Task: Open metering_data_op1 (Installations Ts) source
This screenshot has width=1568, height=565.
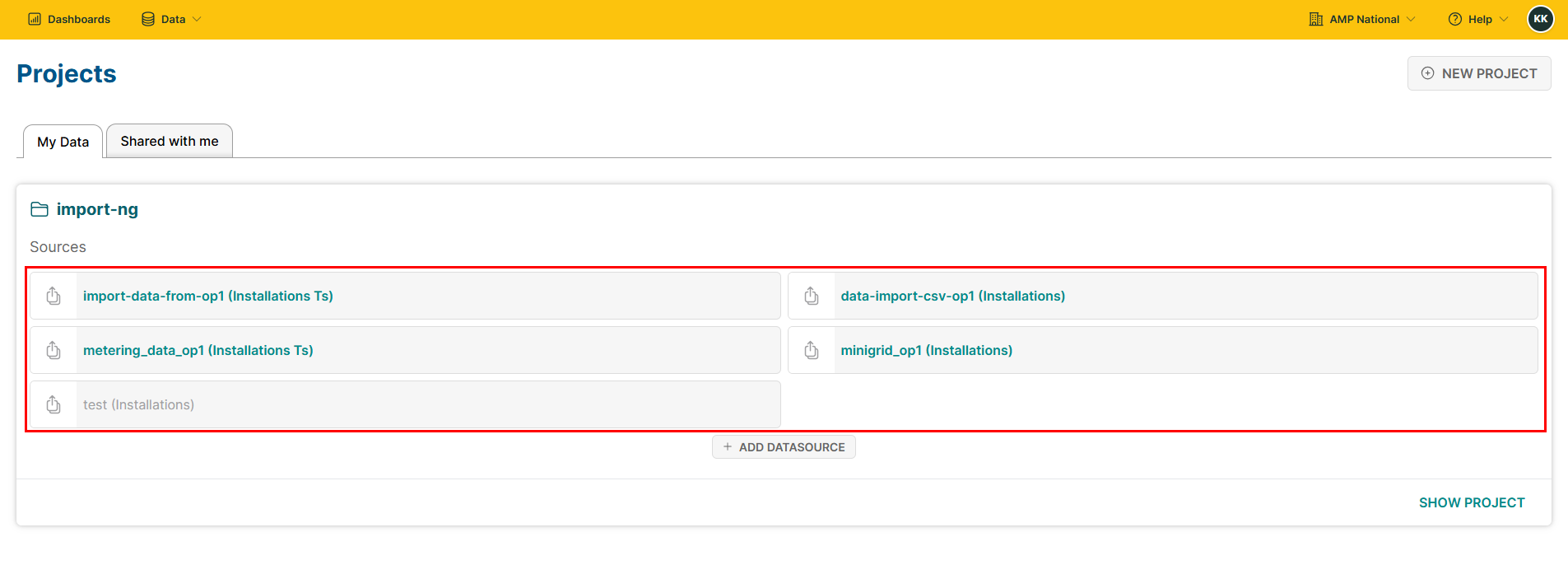Action: click(406, 350)
